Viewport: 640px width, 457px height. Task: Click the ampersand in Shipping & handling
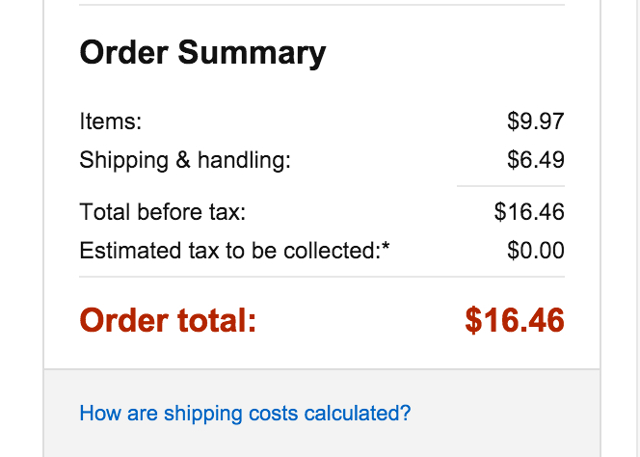(183, 159)
